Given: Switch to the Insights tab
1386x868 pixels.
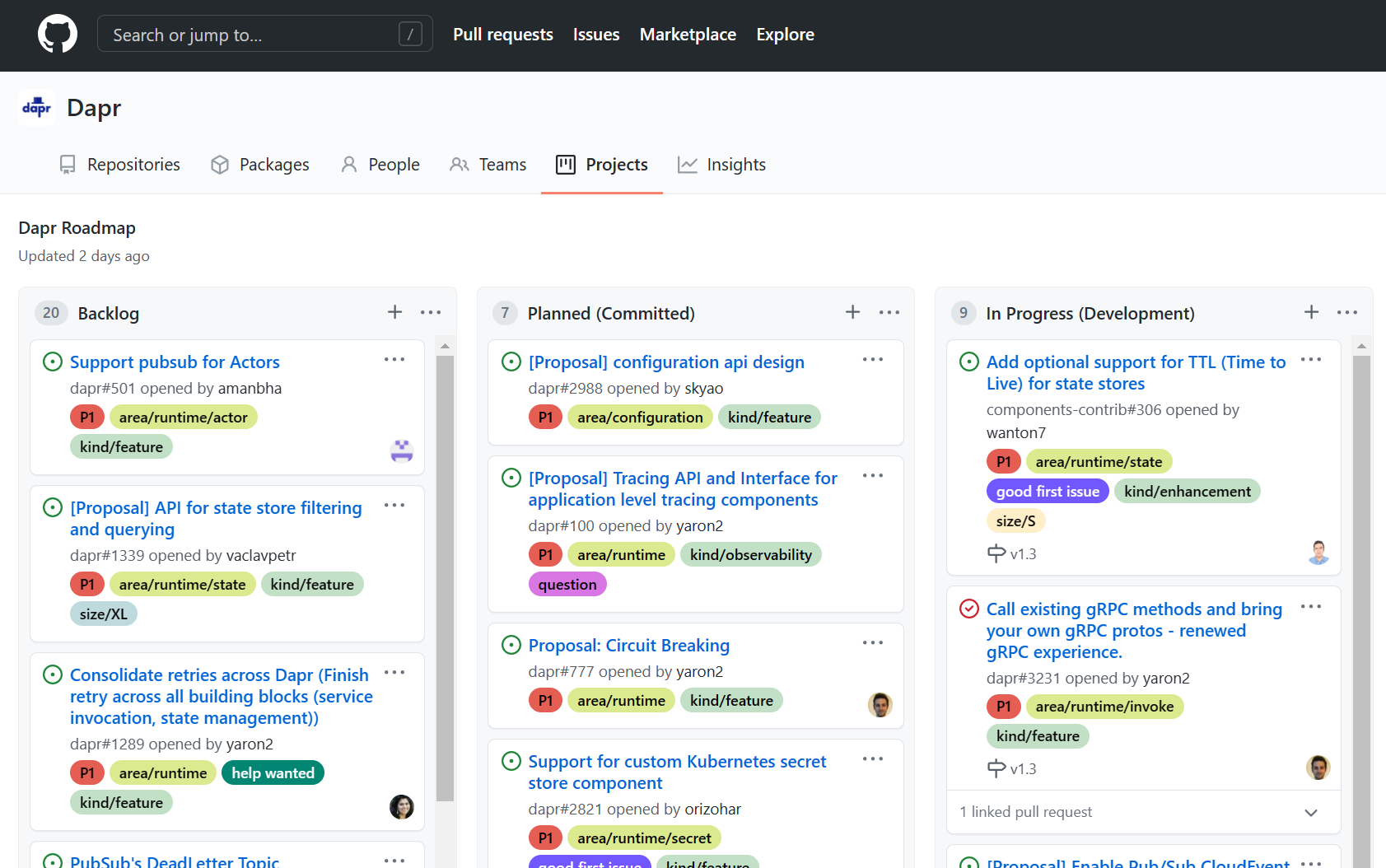Looking at the screenshot, I should [x=721, y=165].
